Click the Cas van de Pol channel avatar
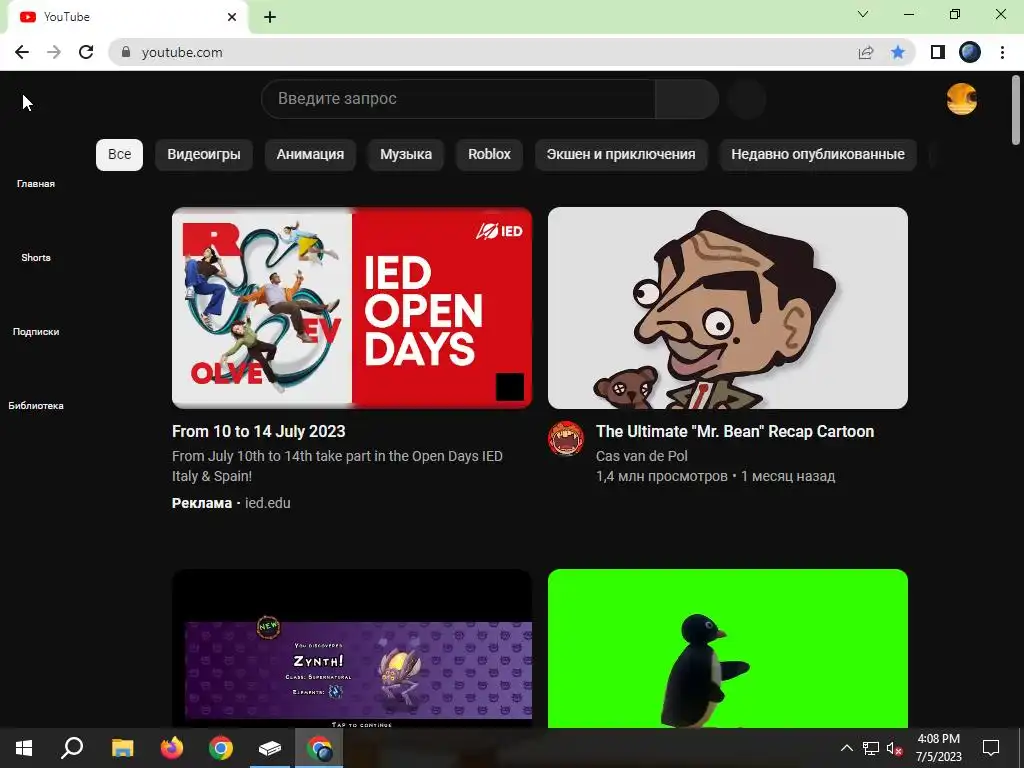The image size is (1024, 768). 566,438
